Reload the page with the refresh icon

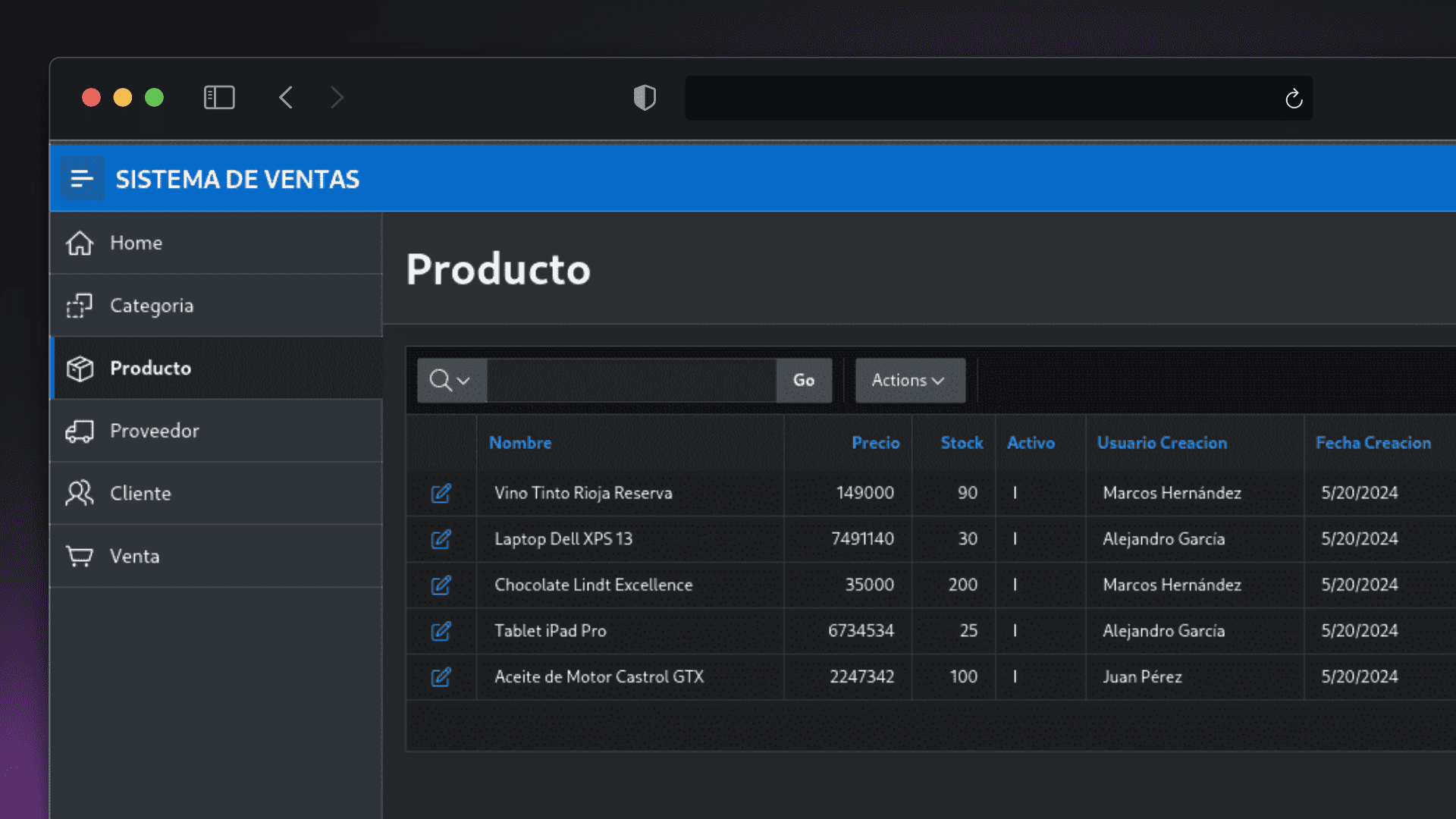click(1294, 99)
